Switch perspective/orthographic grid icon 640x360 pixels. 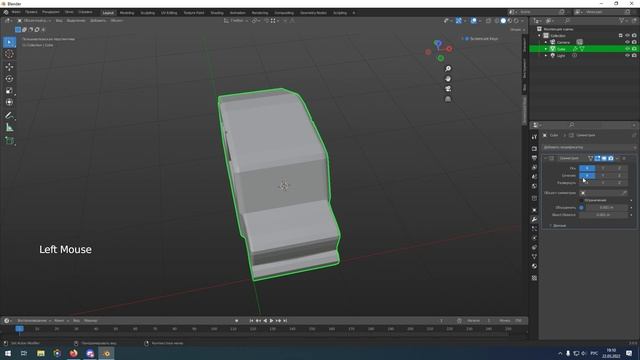click(448, 99)
